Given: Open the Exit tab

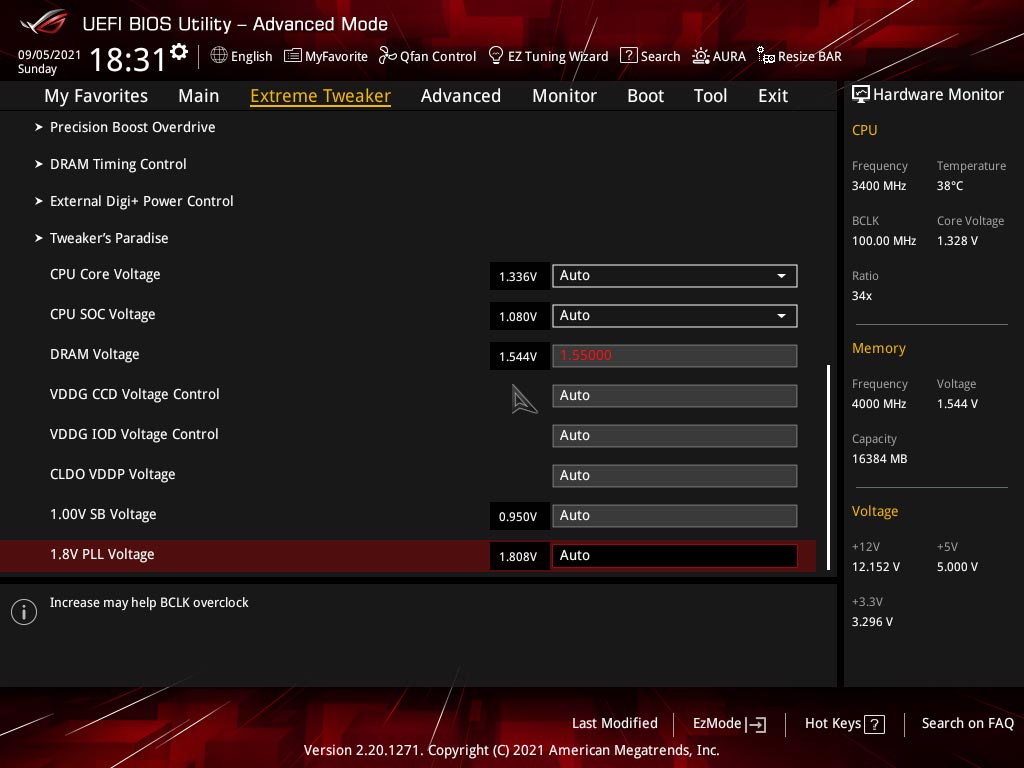Looking at the screenshot, I should 773,95.
